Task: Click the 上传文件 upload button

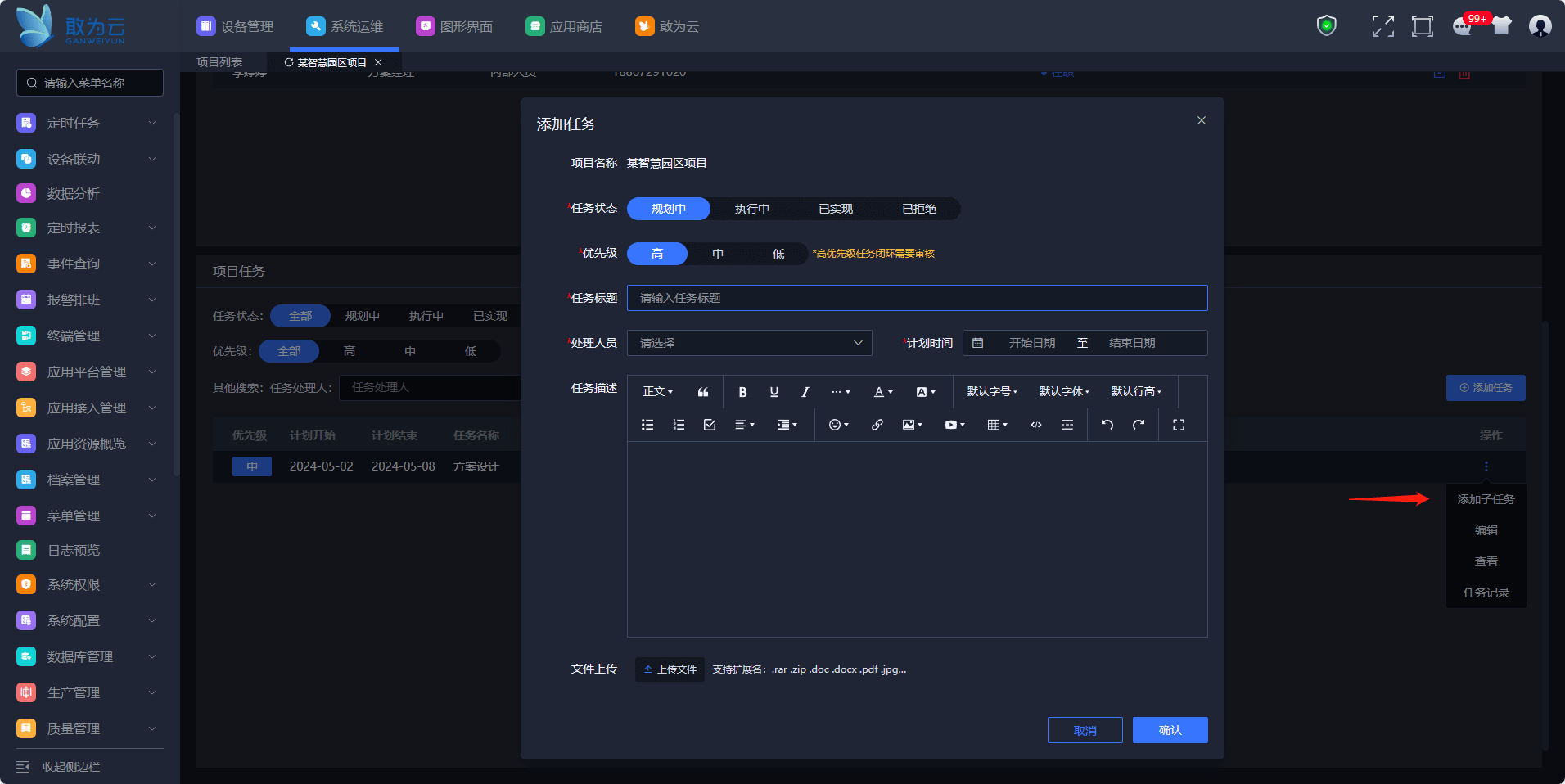Action: [670, 669]
